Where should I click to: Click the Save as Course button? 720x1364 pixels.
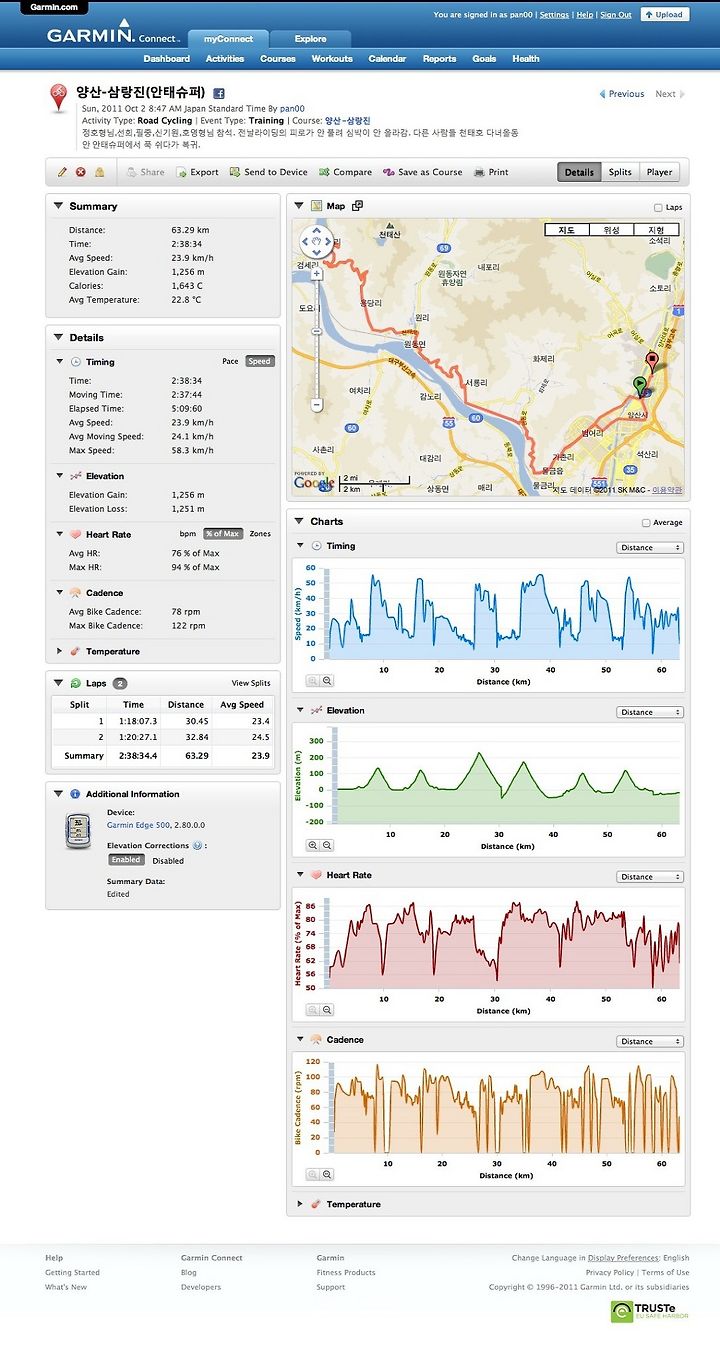(x=422, y=172)
